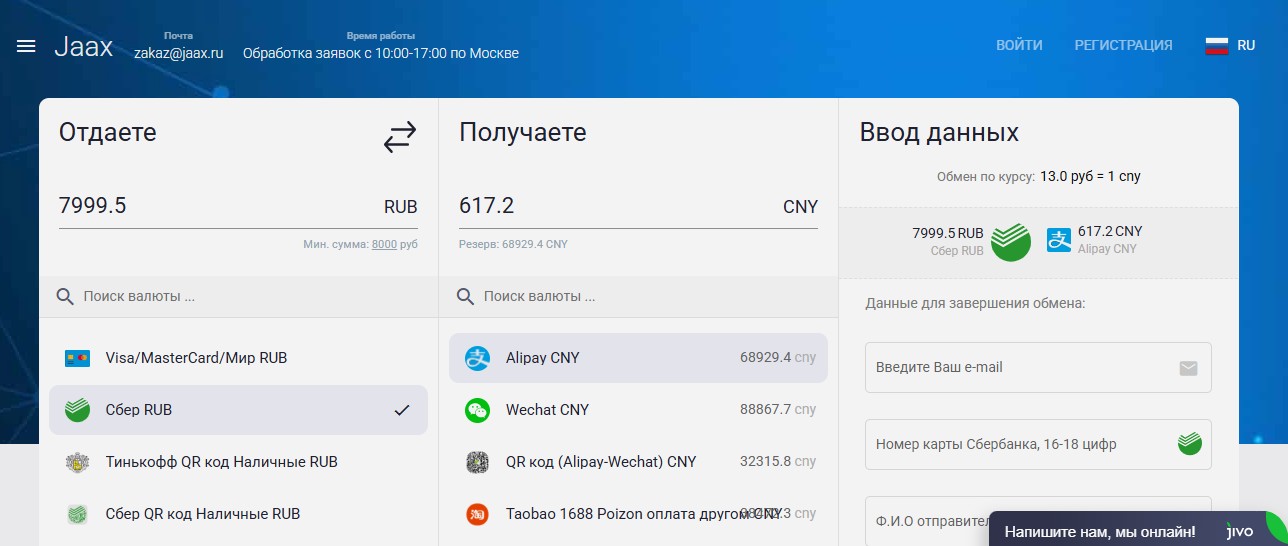Select Taobao 1688 Poizon option
Image resolution: width=1288 pixels, height=546 pixels.
tap(638, 514)
